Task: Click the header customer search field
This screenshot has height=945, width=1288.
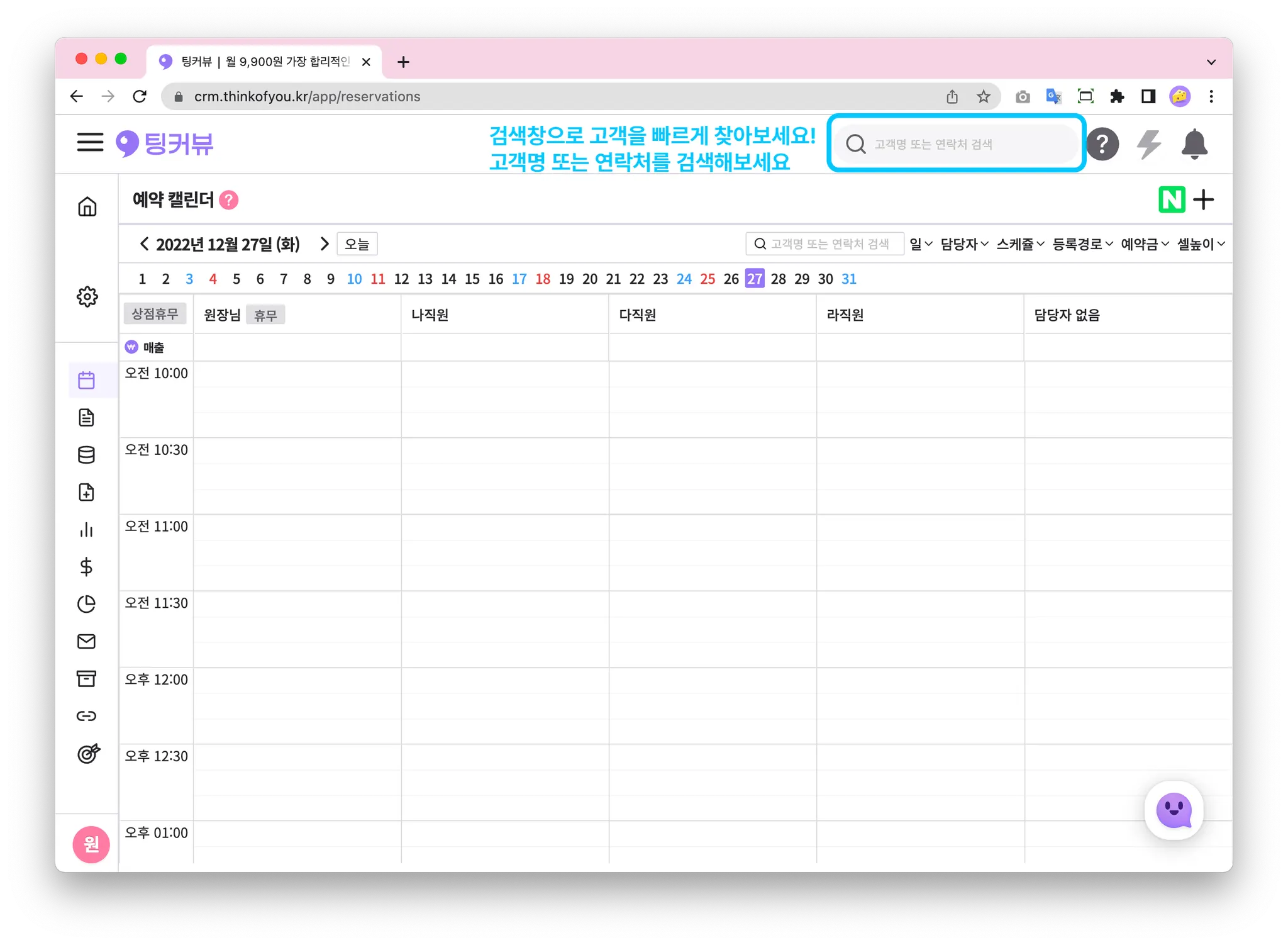Action: [956, 144]
